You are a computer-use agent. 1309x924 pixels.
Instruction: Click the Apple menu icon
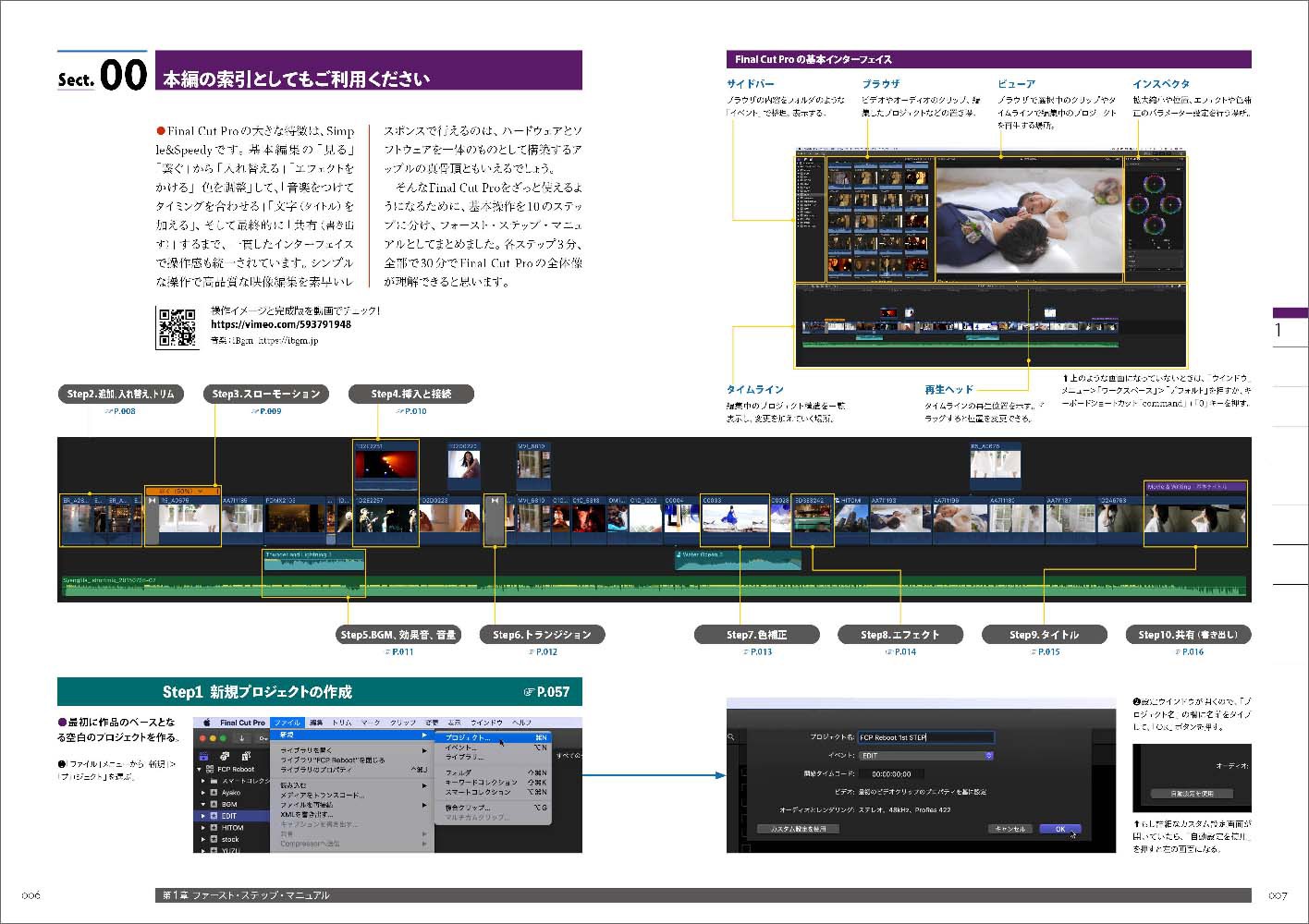[206, 723]
